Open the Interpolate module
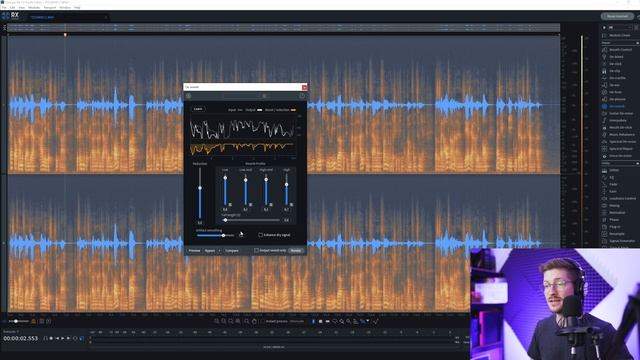Screen dimensions: 640x360 (618, 120)
